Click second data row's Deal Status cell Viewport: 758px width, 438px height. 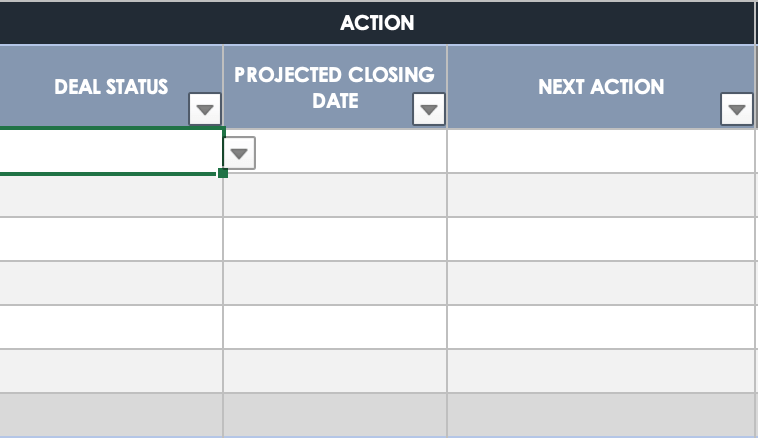pyautogui.click(x=110, y=195)
